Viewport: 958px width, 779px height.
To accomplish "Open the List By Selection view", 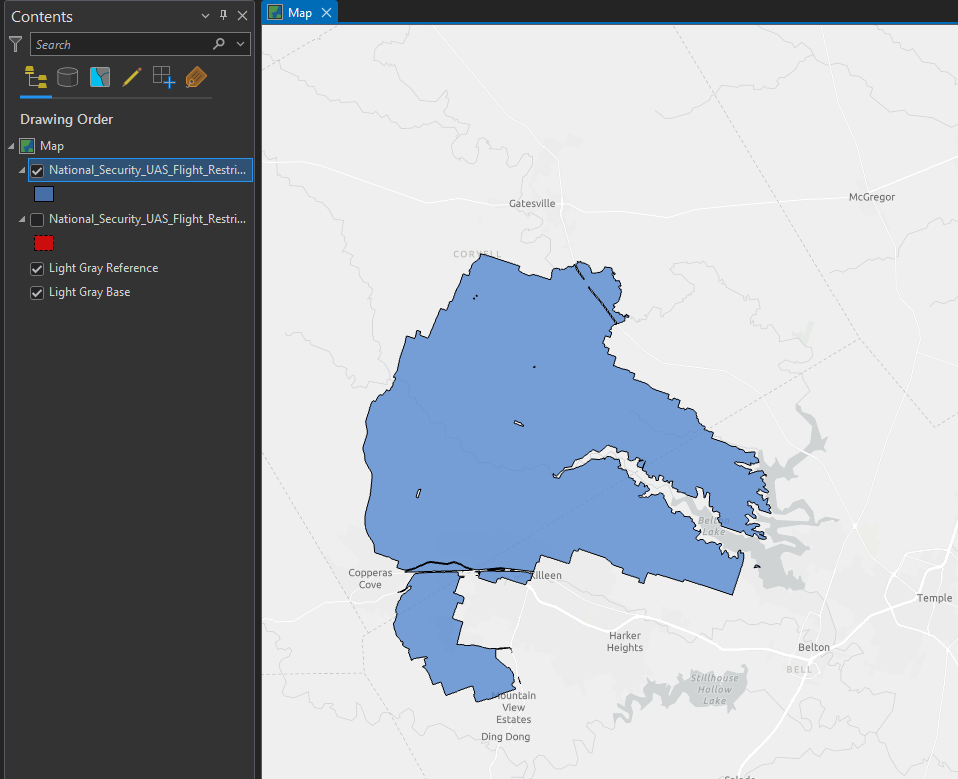I will click(x=99, y=77).
